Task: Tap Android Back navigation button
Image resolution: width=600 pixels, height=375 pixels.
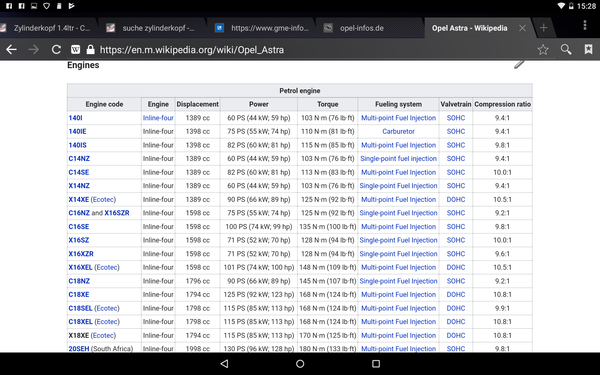Action: (225, 364)
